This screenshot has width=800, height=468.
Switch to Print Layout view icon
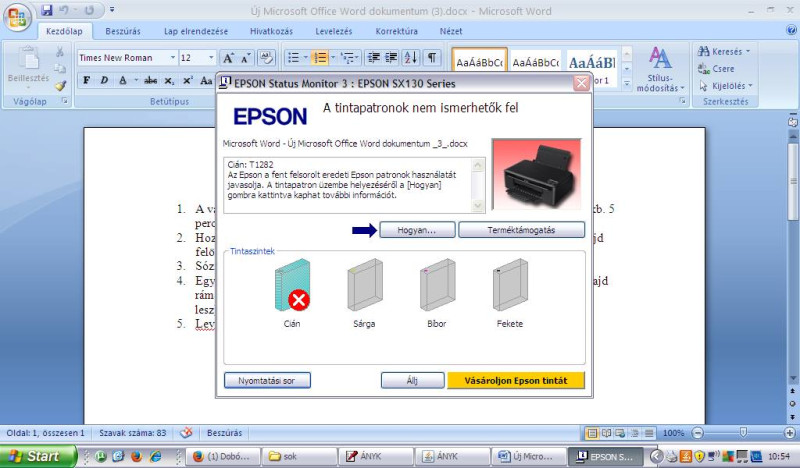(x=592, y=433)
